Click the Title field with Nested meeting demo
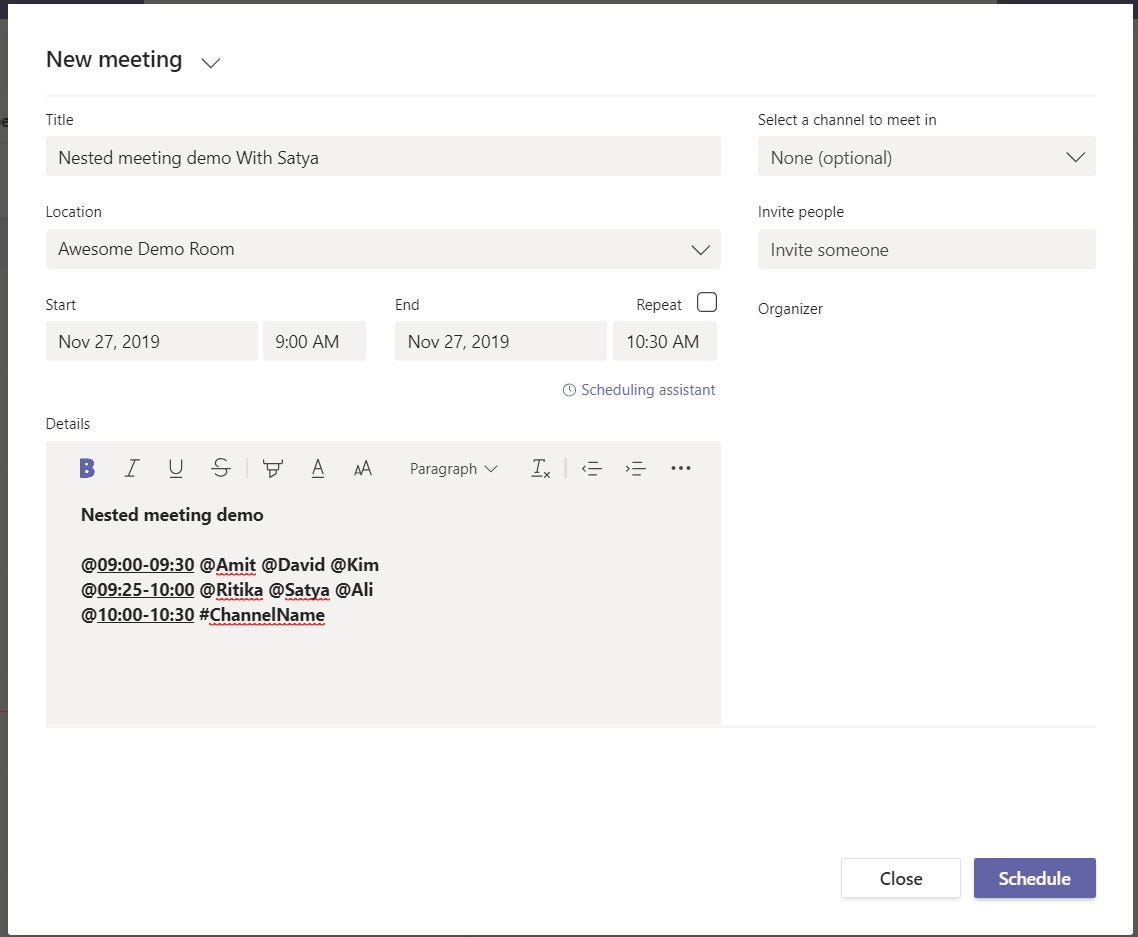 (x=383, y=157)
